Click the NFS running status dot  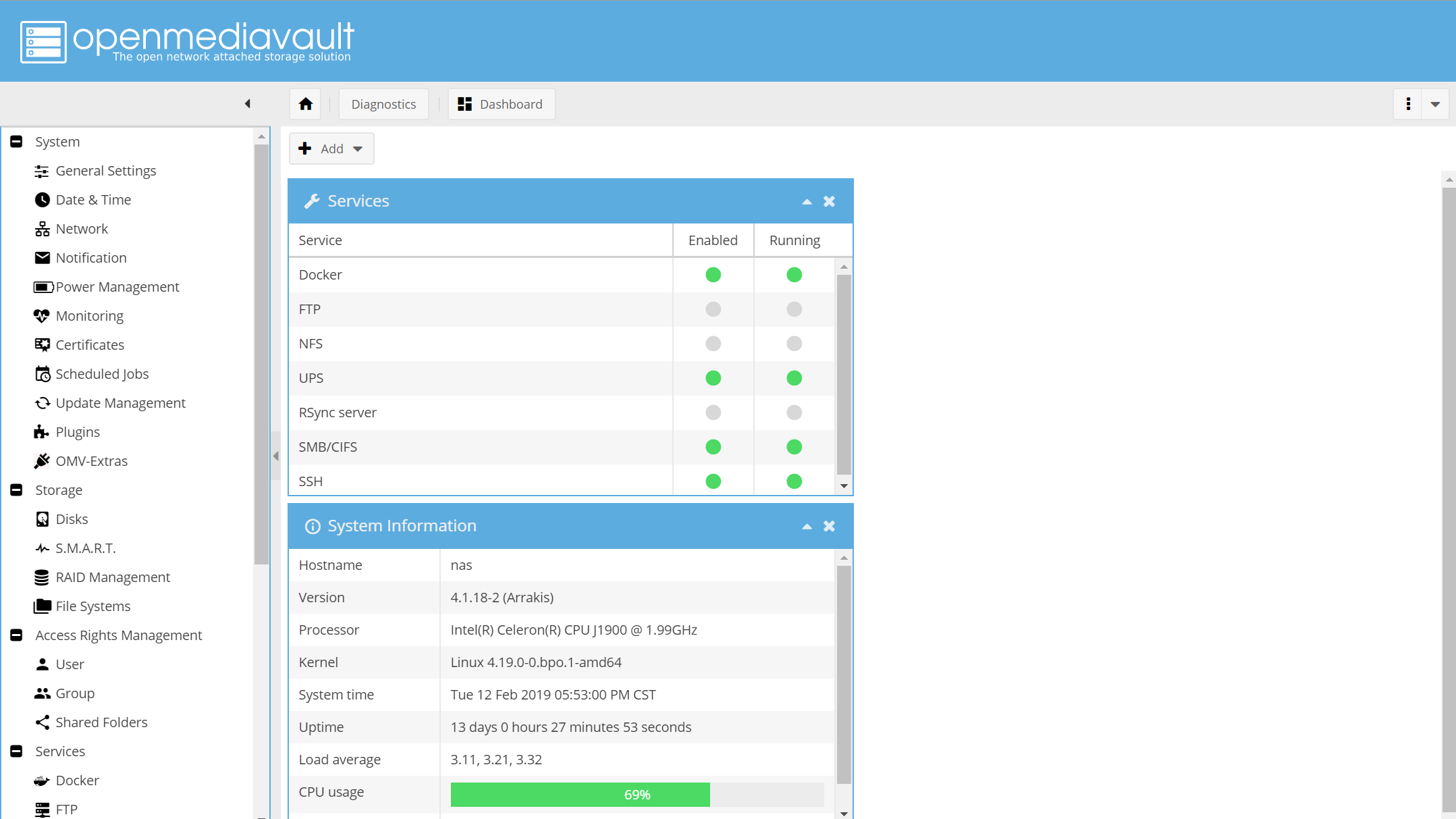(x=794, y=344)
